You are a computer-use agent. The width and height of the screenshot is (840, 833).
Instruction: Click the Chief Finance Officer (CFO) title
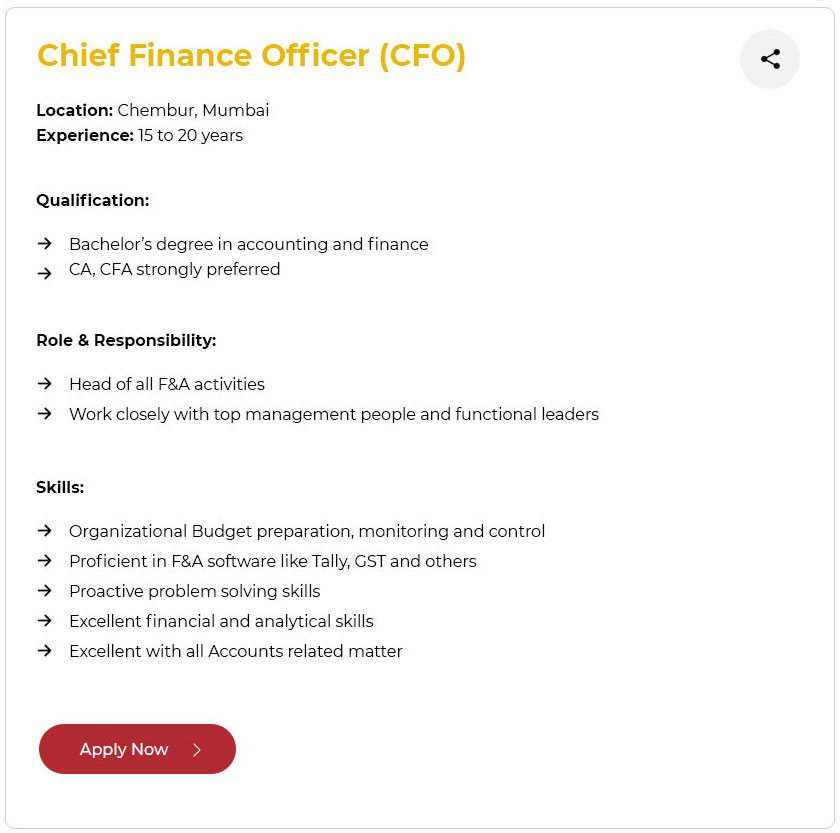(x=251, y=55)
